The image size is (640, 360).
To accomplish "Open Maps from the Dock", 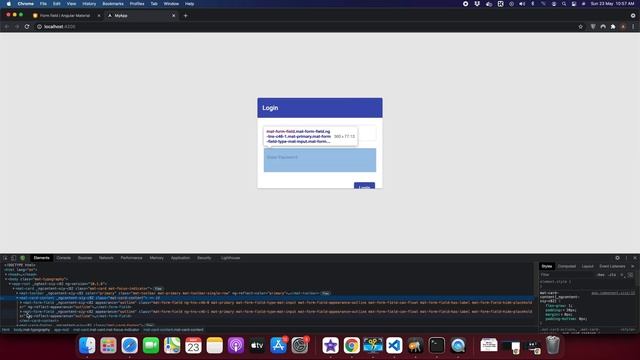I will pyautogui.click(x=172, y=346).
